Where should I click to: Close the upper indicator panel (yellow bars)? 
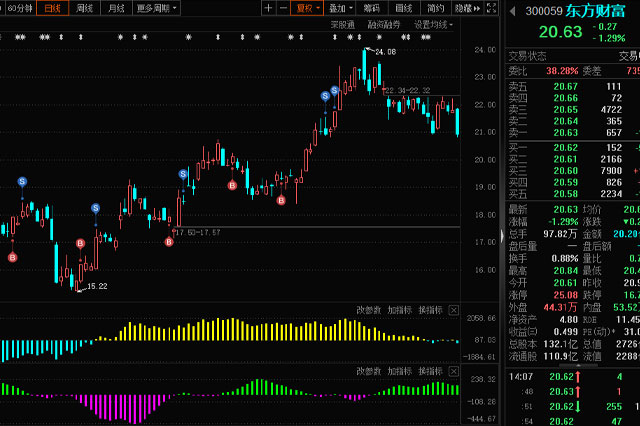[x=453, y=310]
